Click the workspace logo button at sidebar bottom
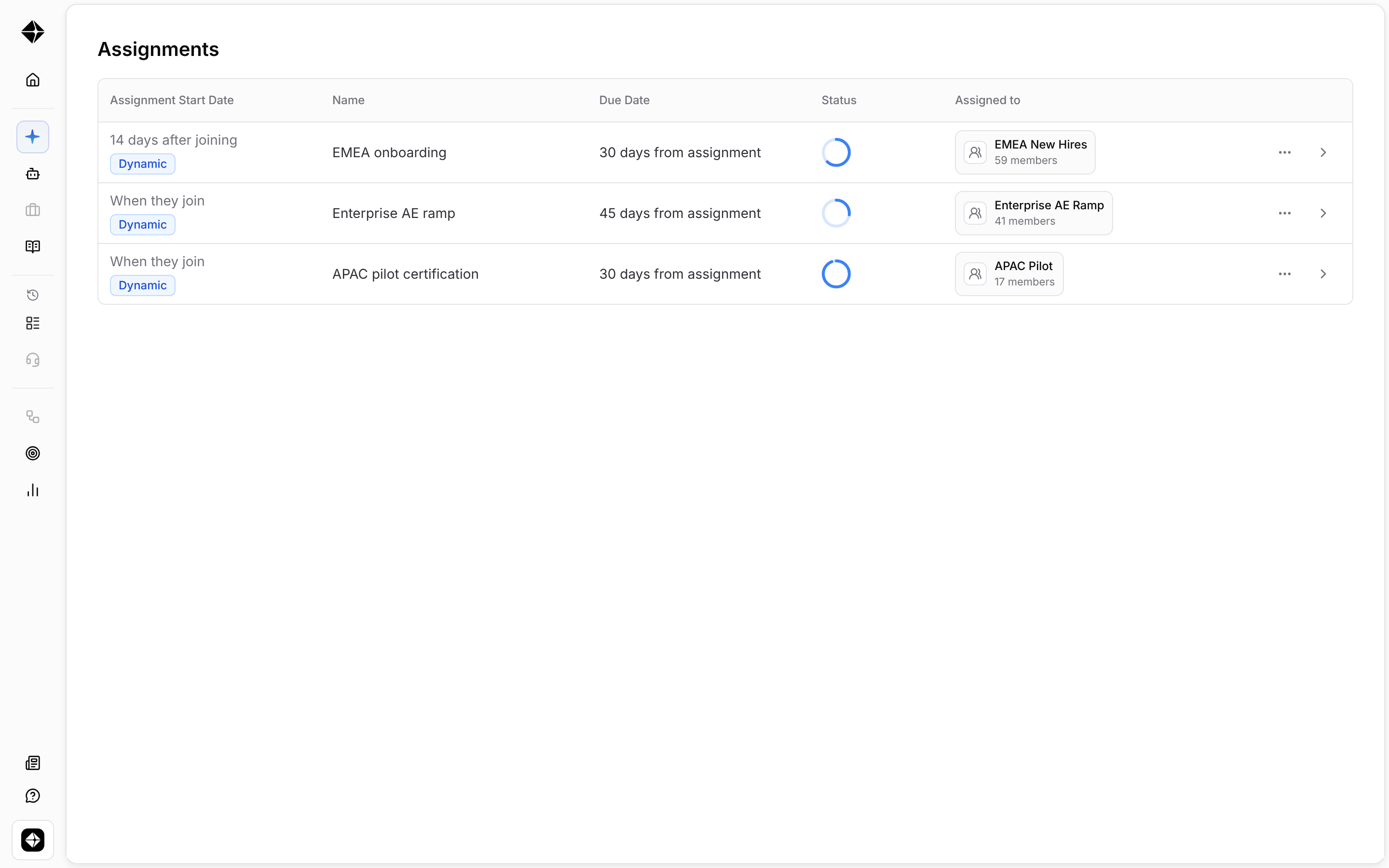Image resolution: width=1389 pixels, height=868 pixels. click(x=33, y=840)
